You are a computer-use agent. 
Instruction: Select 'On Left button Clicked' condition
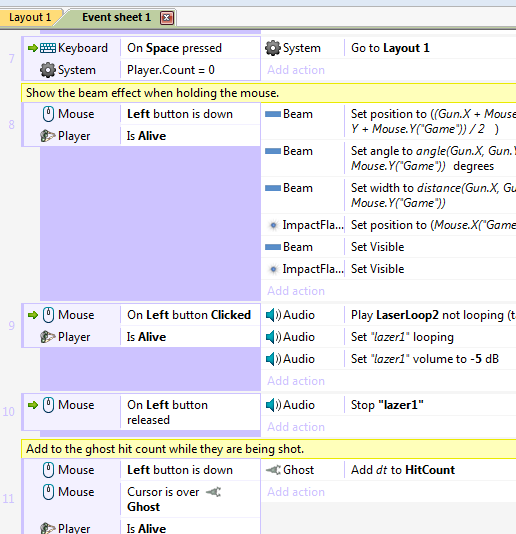pos(189,315)
